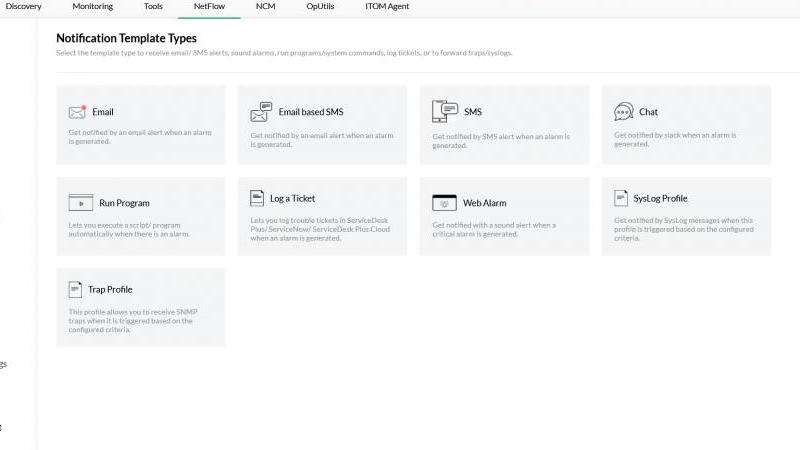The width and height of the screenshot is (800, 450).
Task: Select the Email template title
Action: tap(103, 112)
